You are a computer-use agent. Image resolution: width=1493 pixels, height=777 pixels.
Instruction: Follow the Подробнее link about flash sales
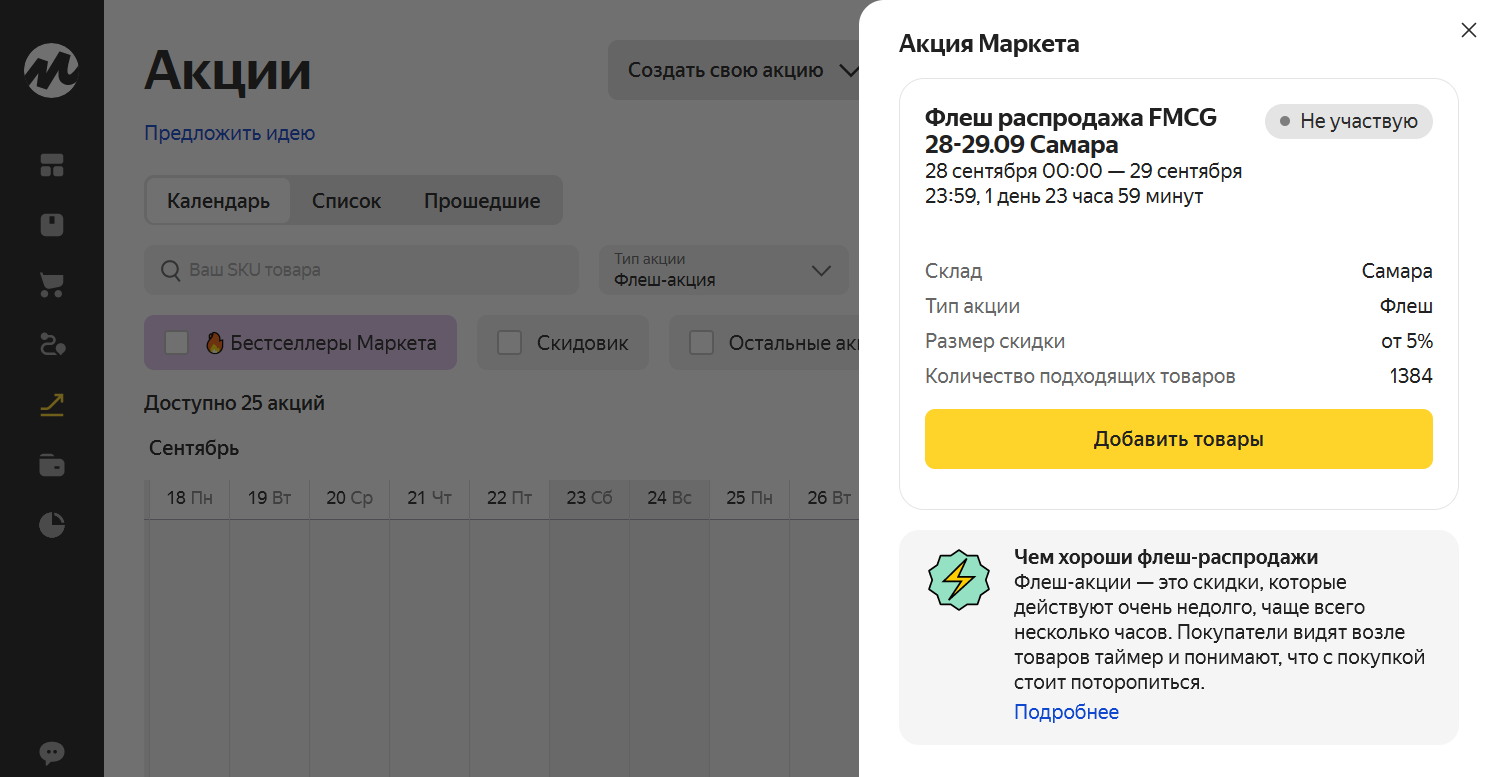(1066, 712)
